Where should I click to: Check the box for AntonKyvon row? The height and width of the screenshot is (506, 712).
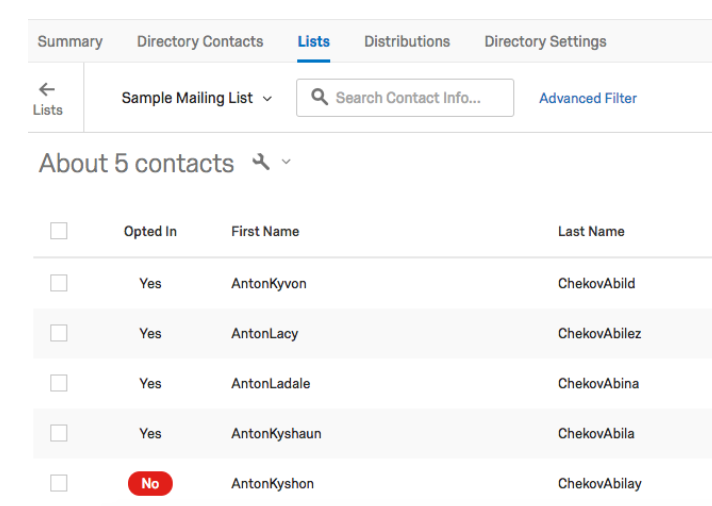[59, 283]
